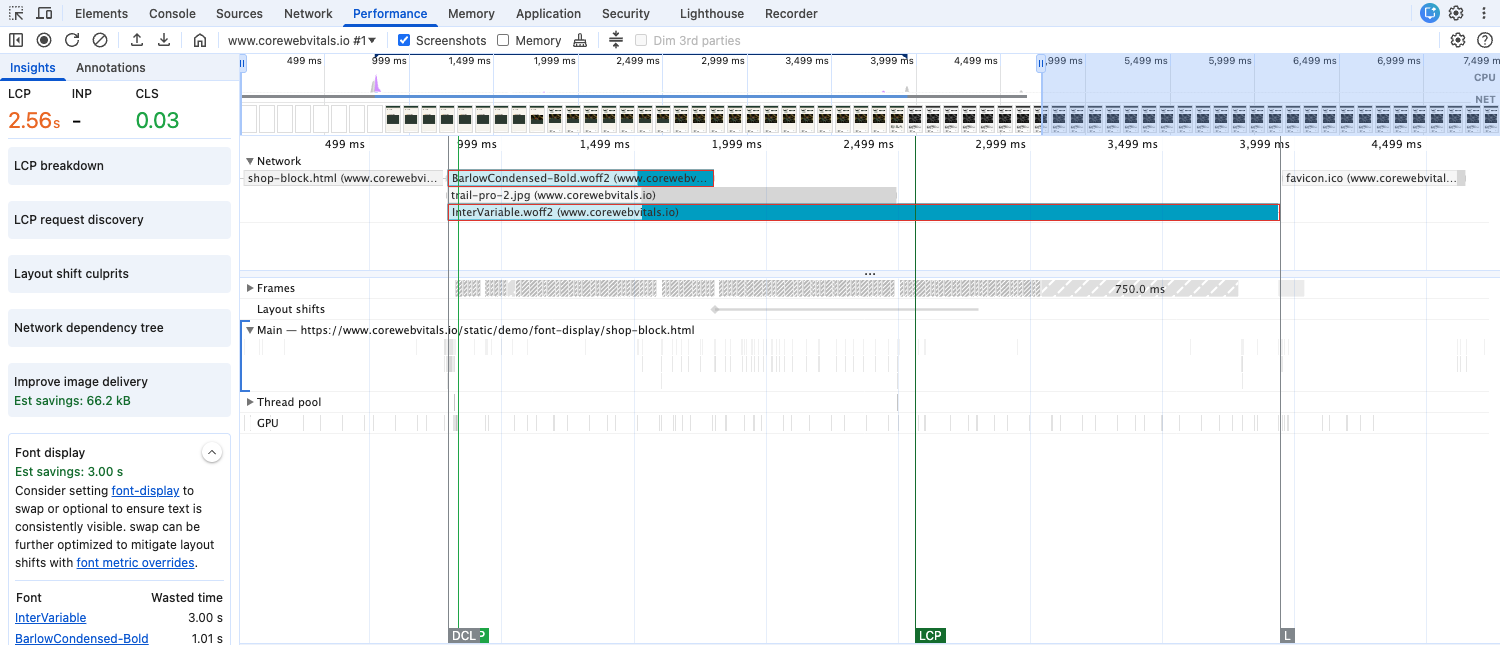Open the Security tab

point(626,13)
